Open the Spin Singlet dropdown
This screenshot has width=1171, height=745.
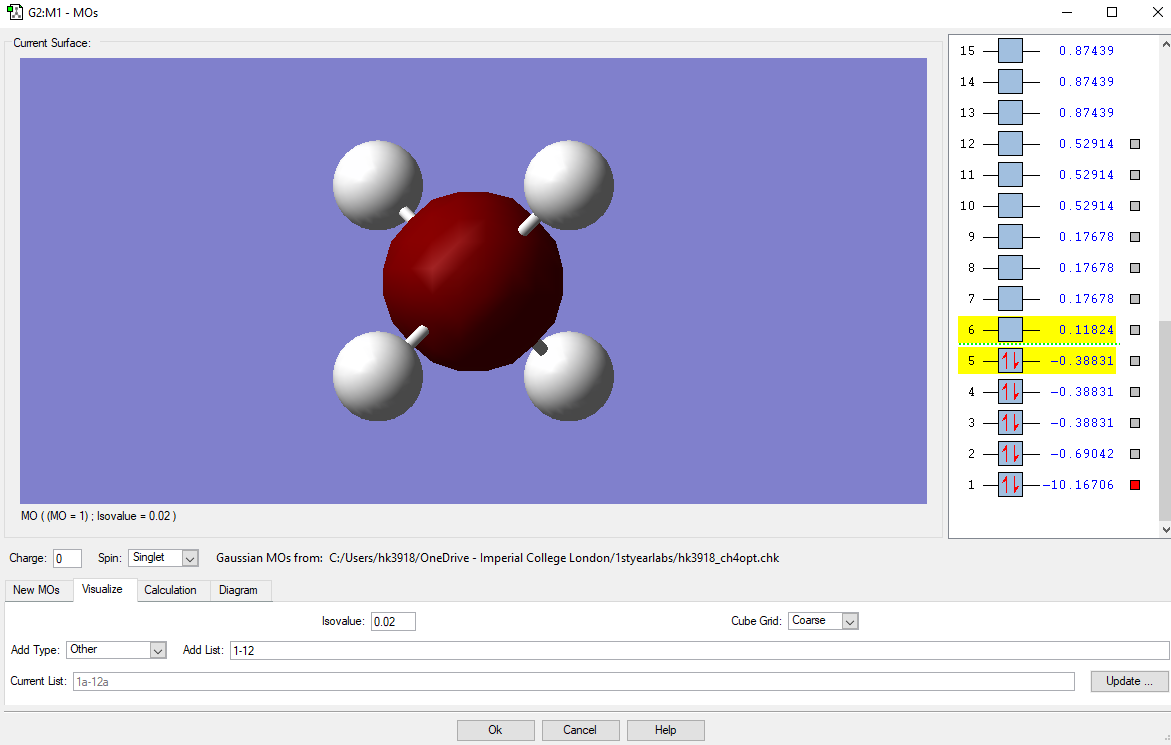click(190, 558)
